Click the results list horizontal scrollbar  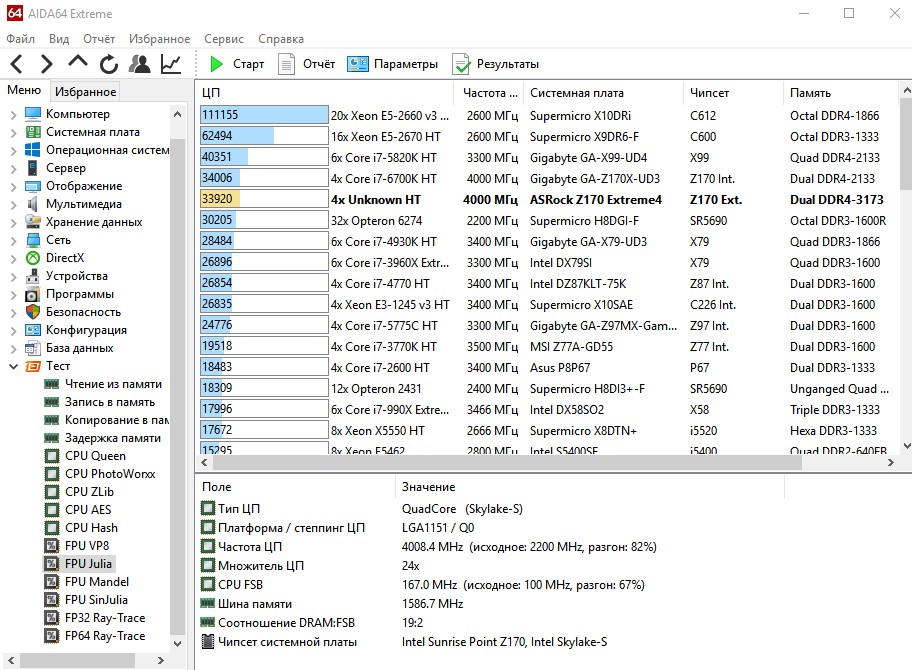click(507, 463)
